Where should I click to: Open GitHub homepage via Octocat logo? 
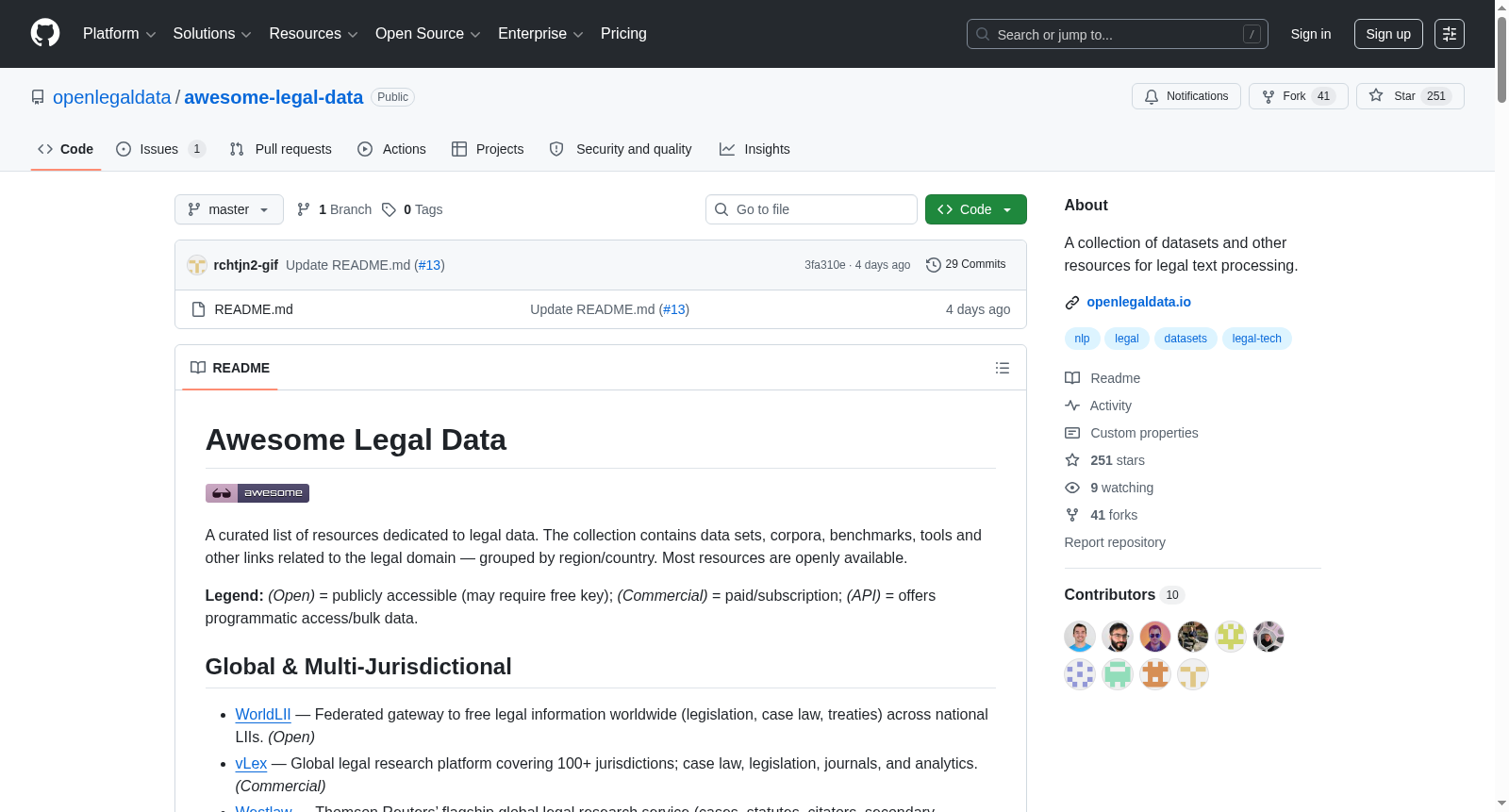pos(45,33)
